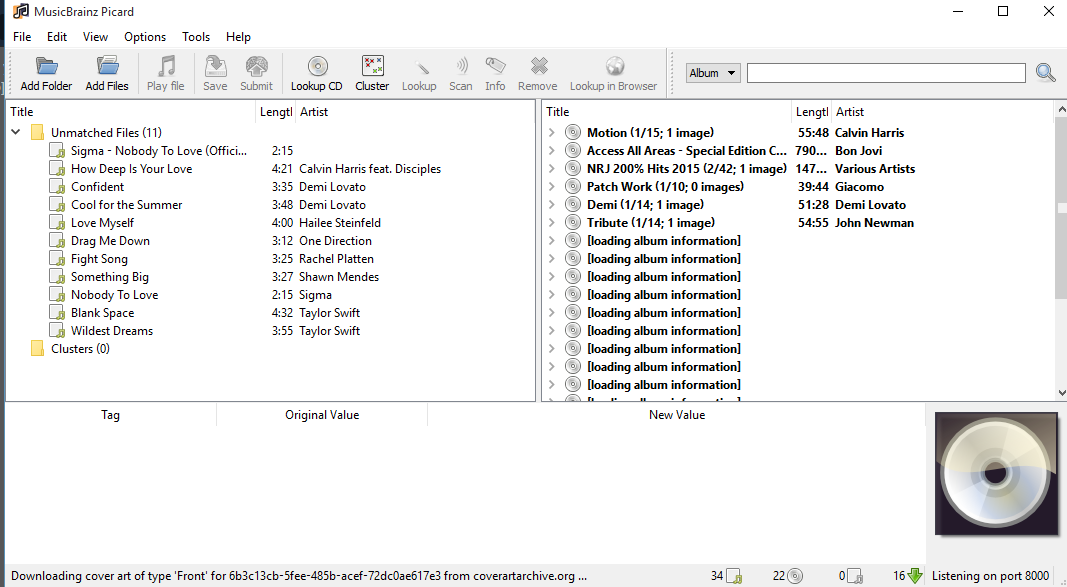Click the Length column header in right pane

tap(812, 112)
